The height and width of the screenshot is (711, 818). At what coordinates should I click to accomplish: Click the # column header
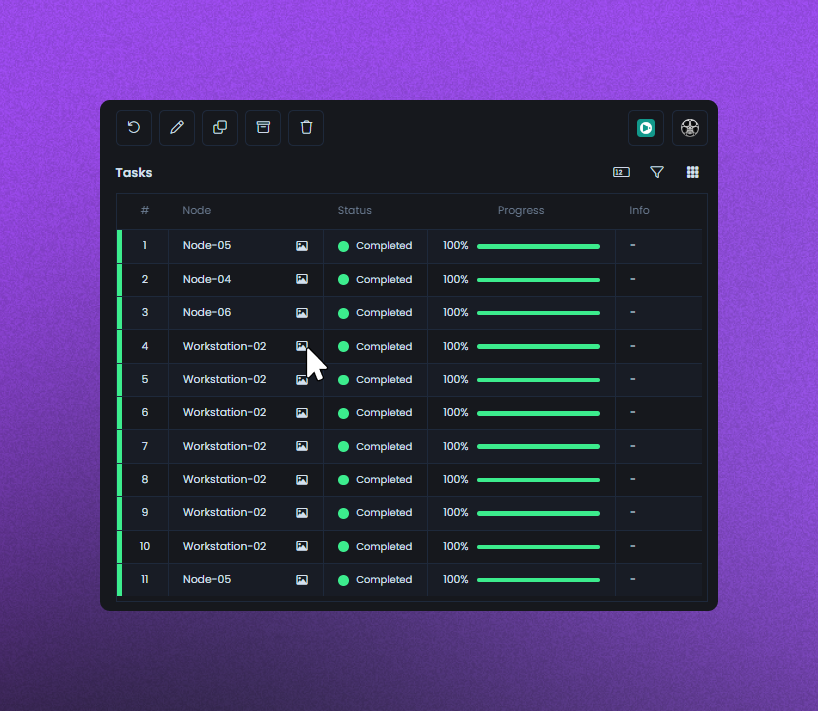coord(145,210)
